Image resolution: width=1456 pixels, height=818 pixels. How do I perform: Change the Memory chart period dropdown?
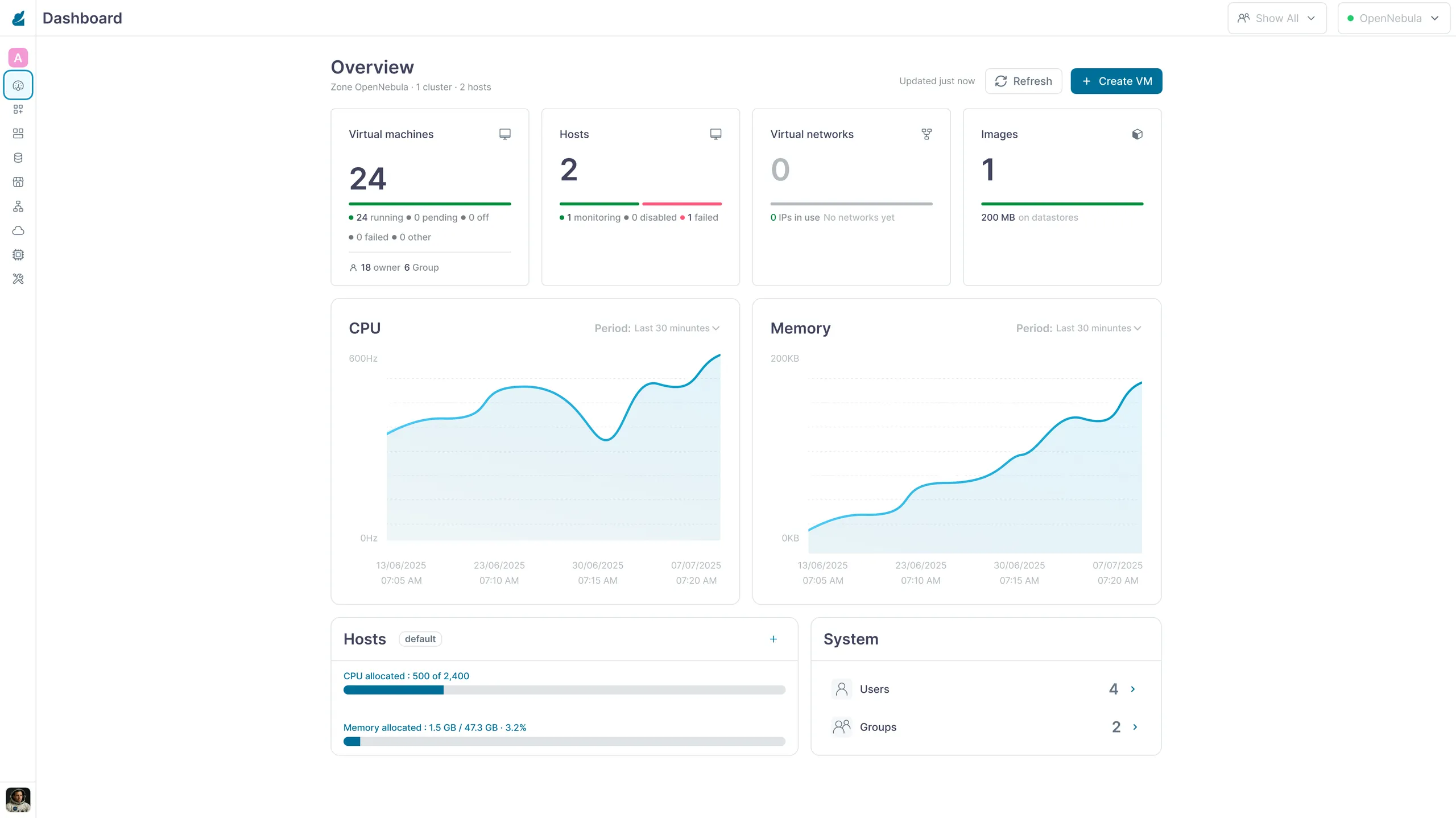click(x=1079, y=328)
